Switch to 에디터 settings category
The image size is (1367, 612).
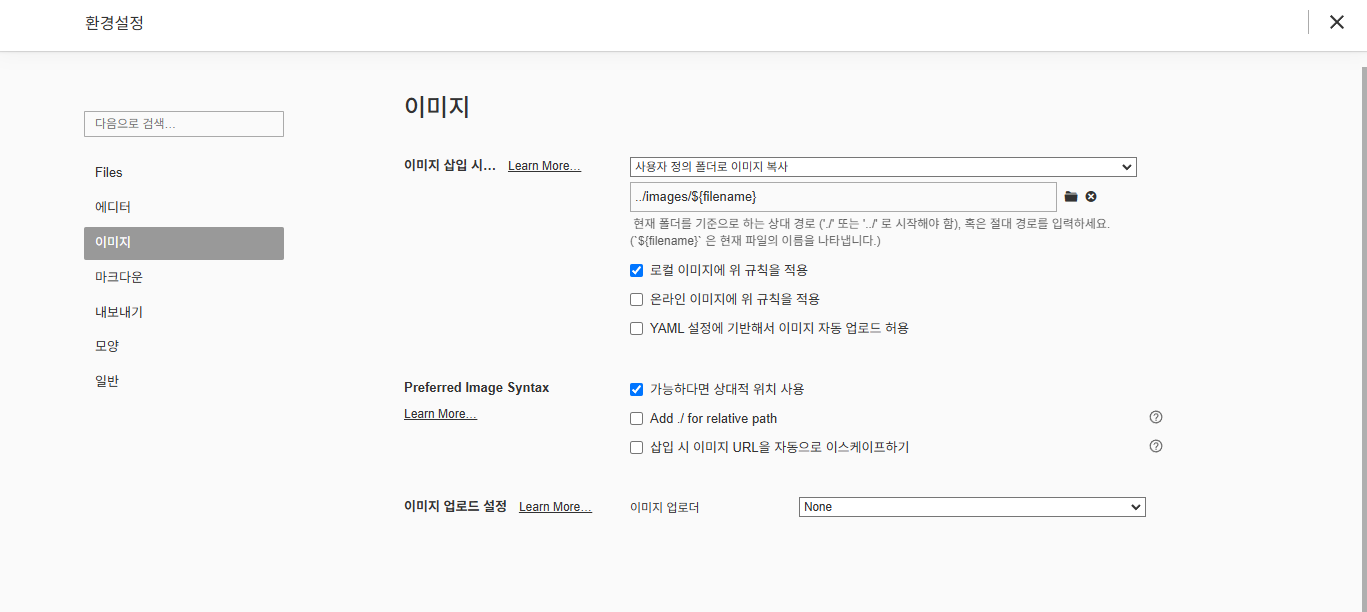pos(113,207)
